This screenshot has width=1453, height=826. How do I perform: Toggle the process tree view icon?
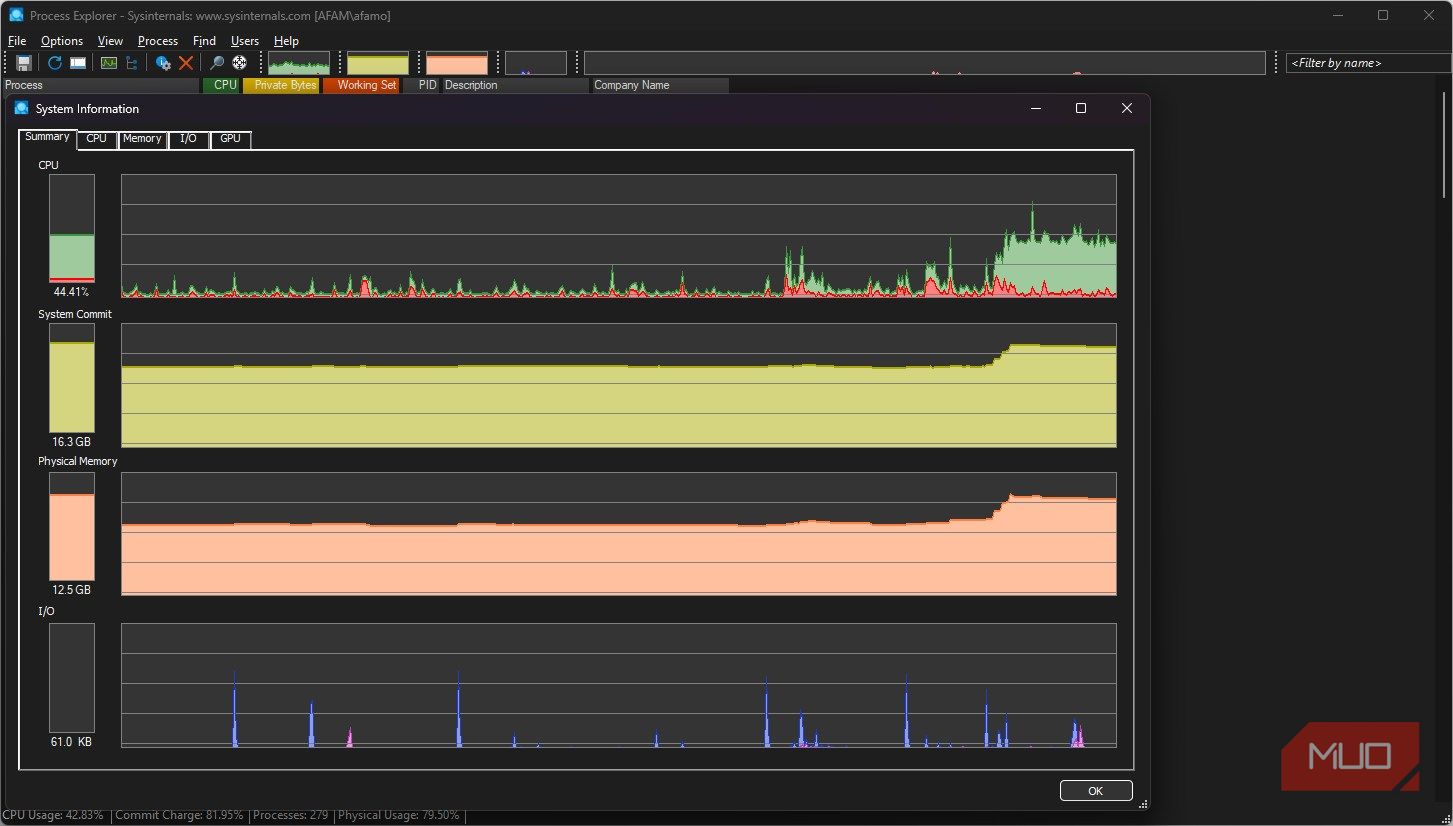click(x=132, y=63)
